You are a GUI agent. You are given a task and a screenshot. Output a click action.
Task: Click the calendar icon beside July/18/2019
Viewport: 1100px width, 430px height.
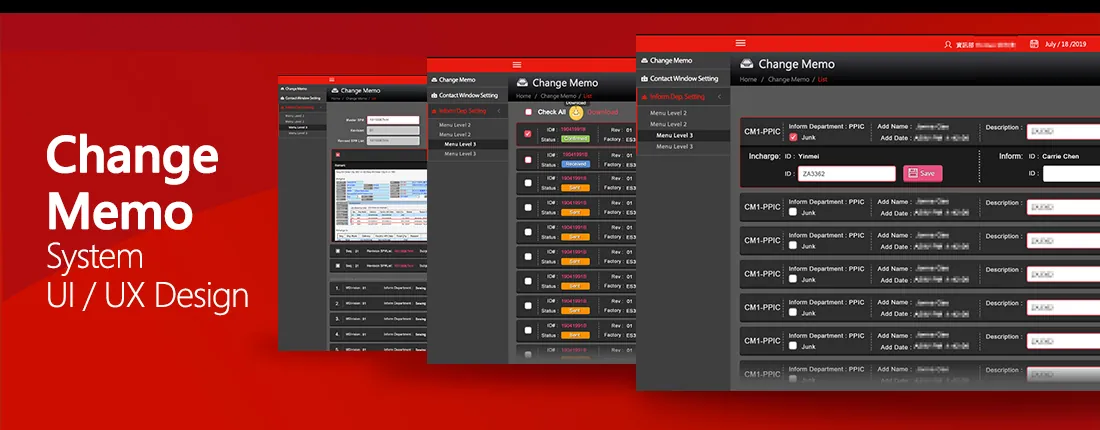point(1034,43)
